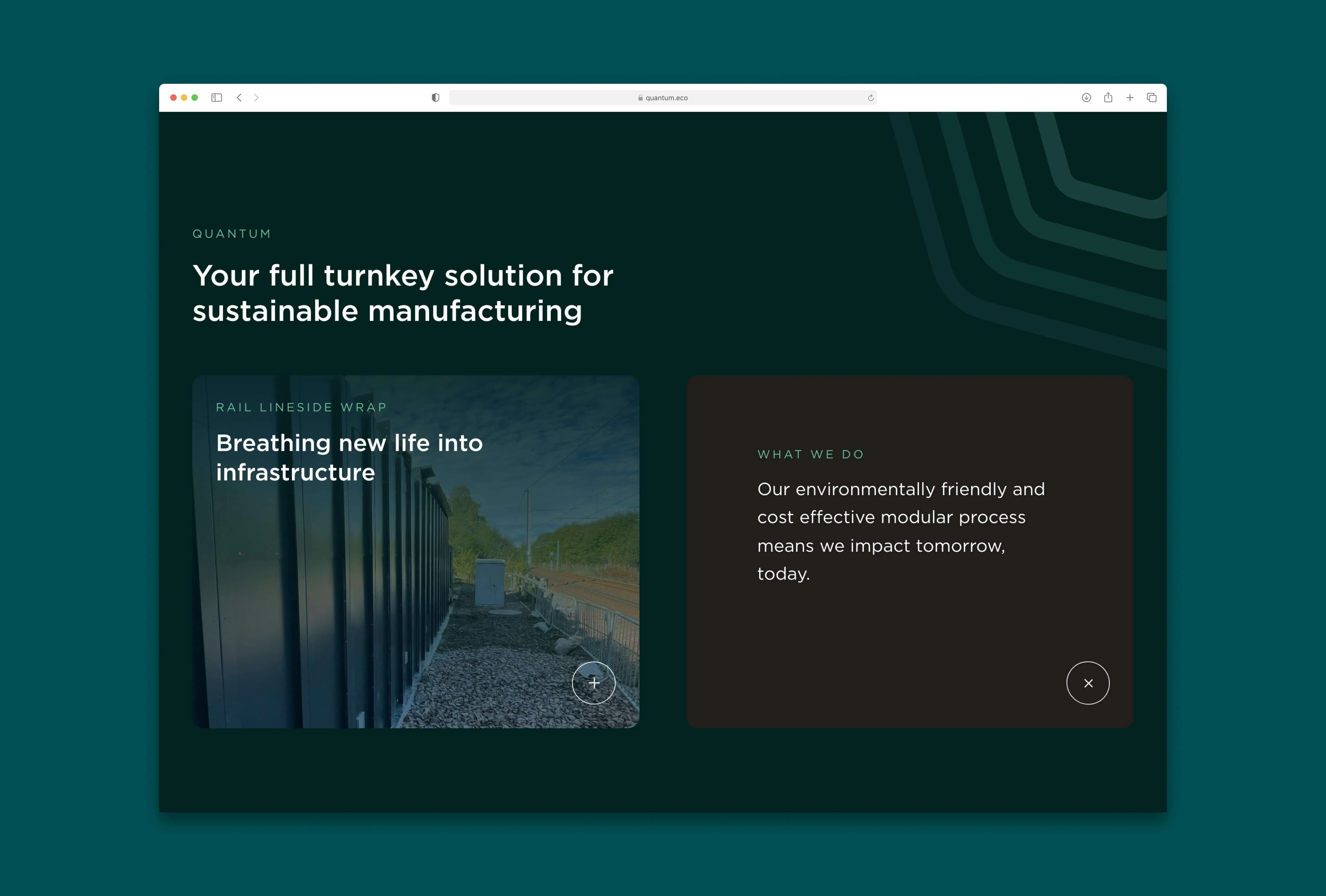Viewport: 1326px width, 896px height.
Task: Show the tab overview grid
Action: point(1151,98)
